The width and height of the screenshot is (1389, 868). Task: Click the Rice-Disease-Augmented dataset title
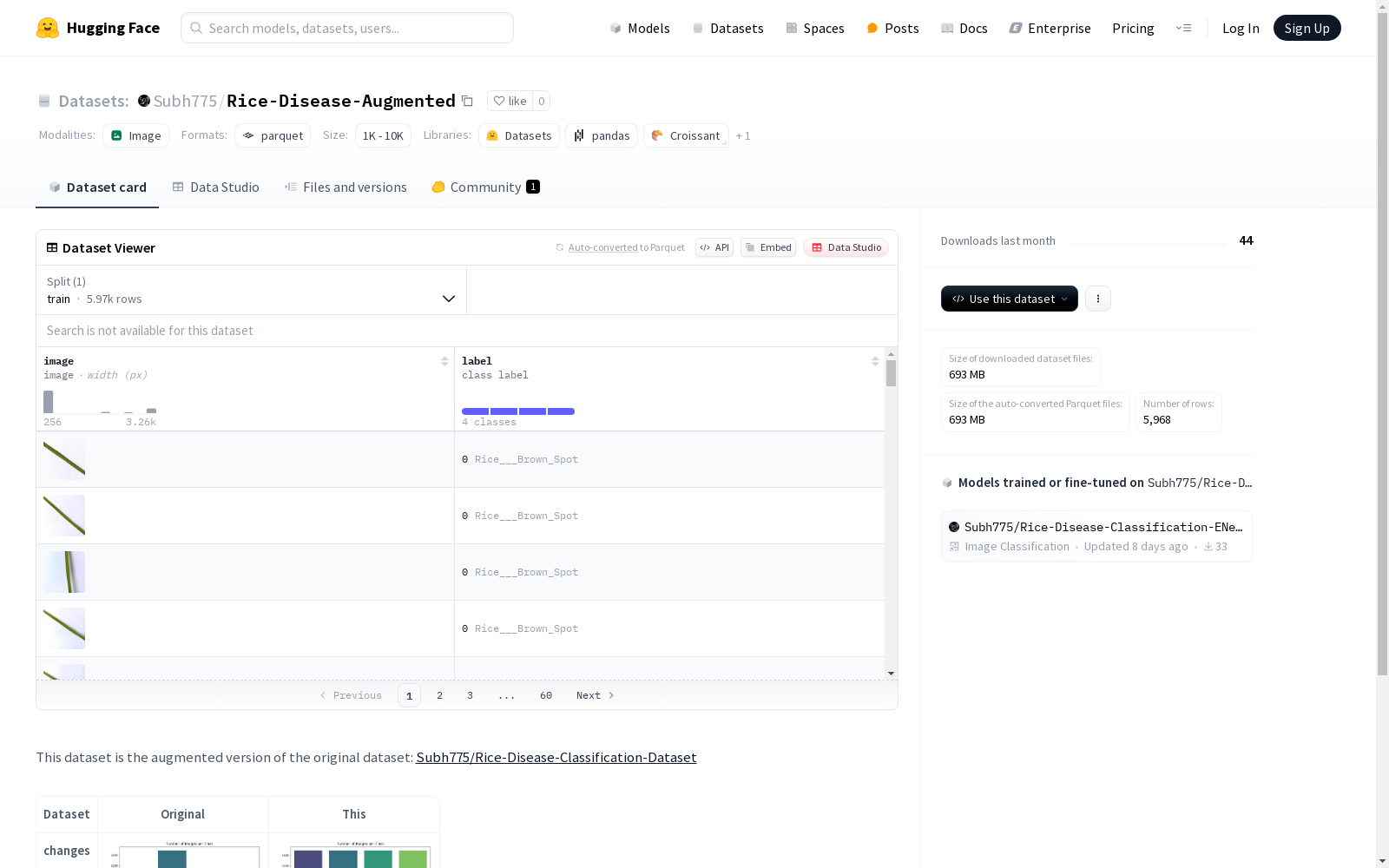pyautogui.click(x=341, y=101)
